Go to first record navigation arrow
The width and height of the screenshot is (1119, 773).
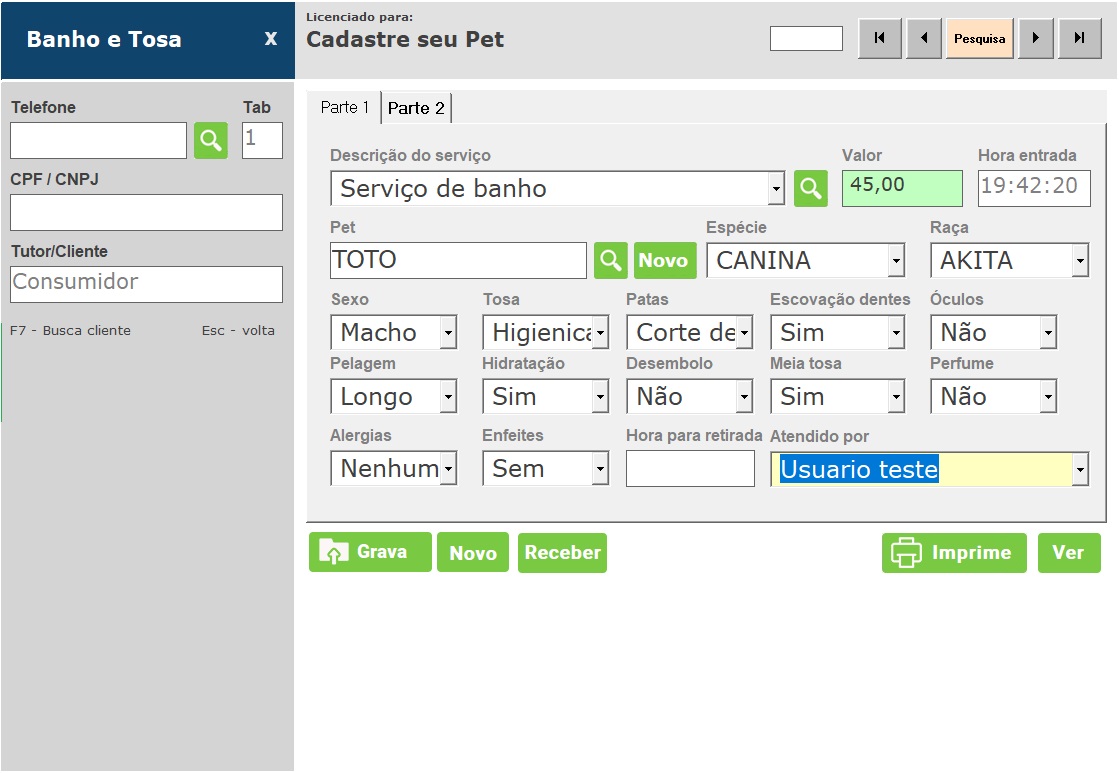(880, 39)
